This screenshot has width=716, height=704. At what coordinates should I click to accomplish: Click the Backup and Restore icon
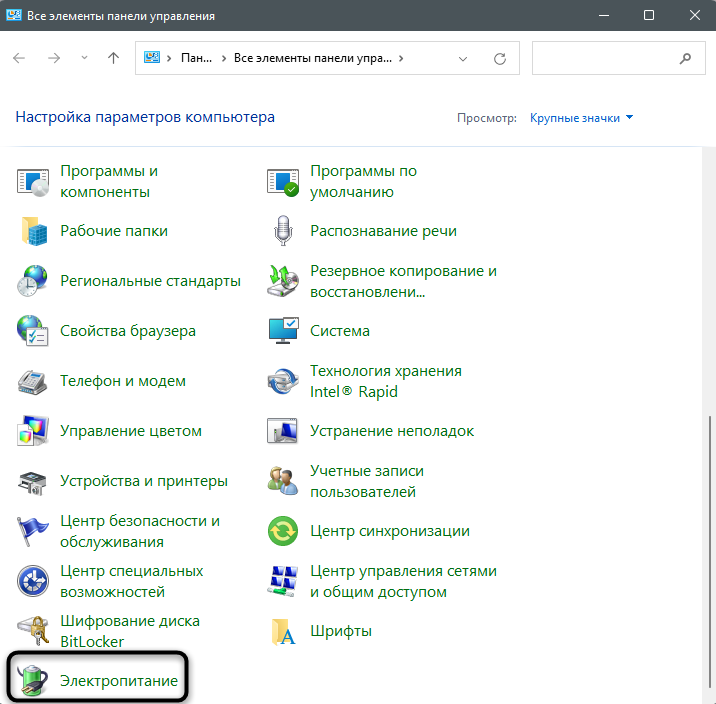pos(283,281)
